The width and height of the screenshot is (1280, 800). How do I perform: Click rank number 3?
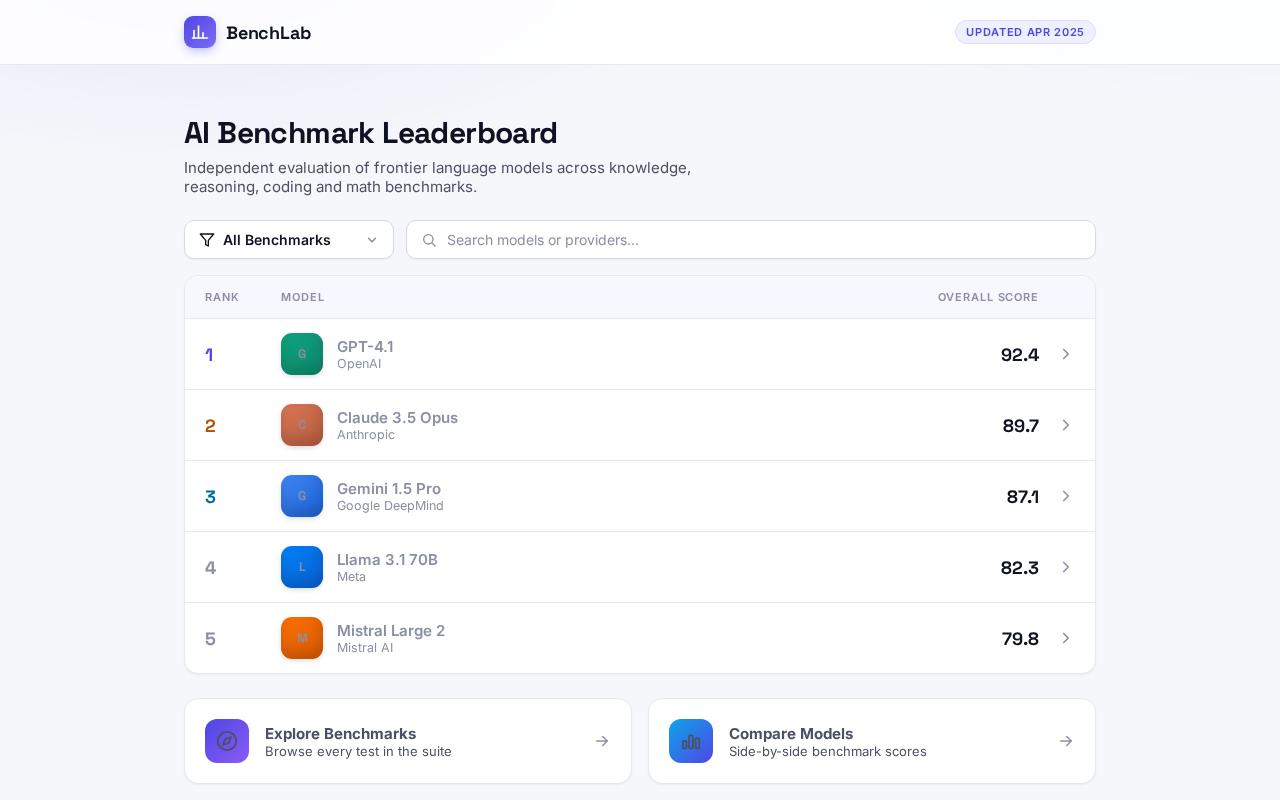click(x=210, y=497)
